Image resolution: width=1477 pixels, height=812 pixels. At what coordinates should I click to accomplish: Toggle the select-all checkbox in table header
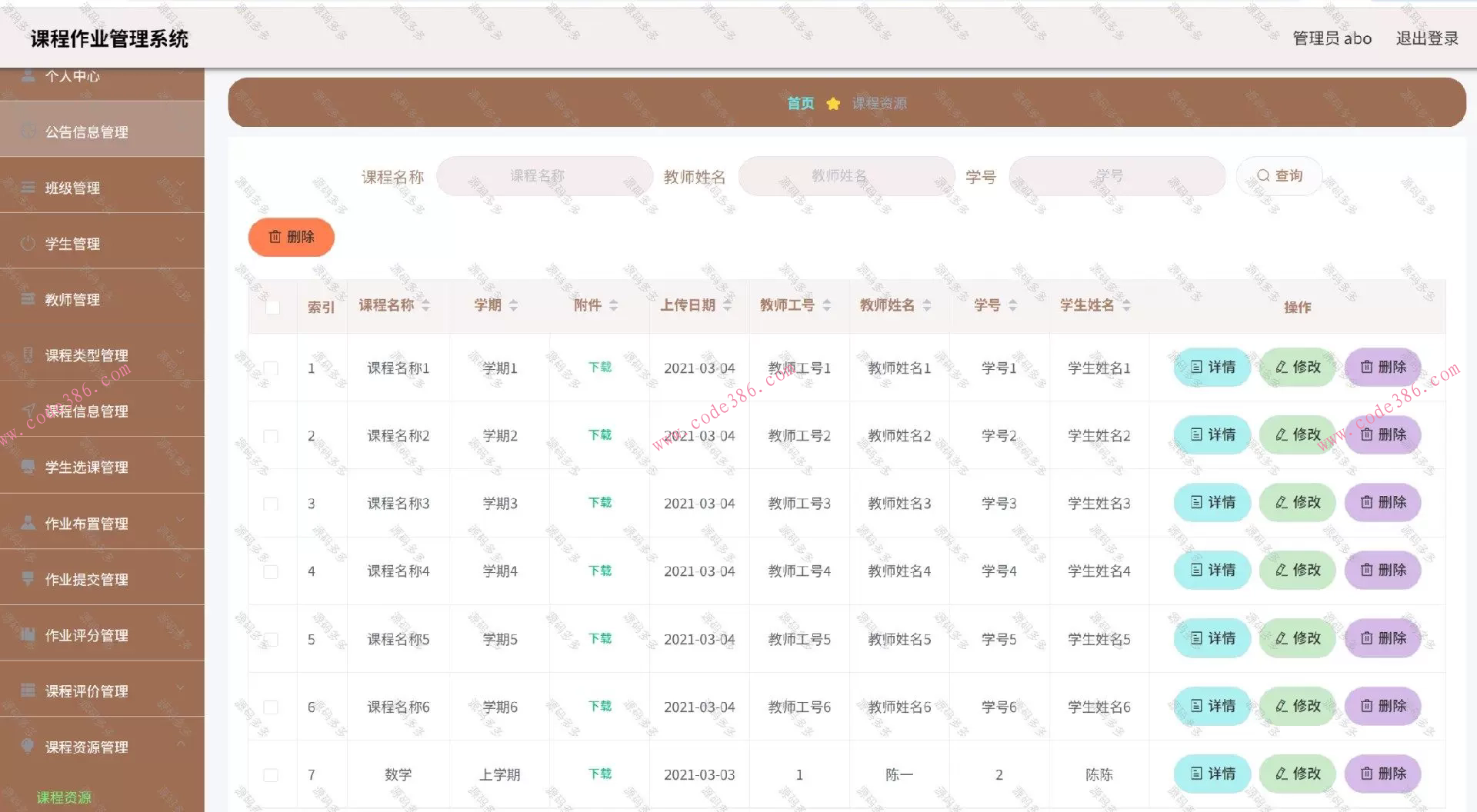pos(272,306)
